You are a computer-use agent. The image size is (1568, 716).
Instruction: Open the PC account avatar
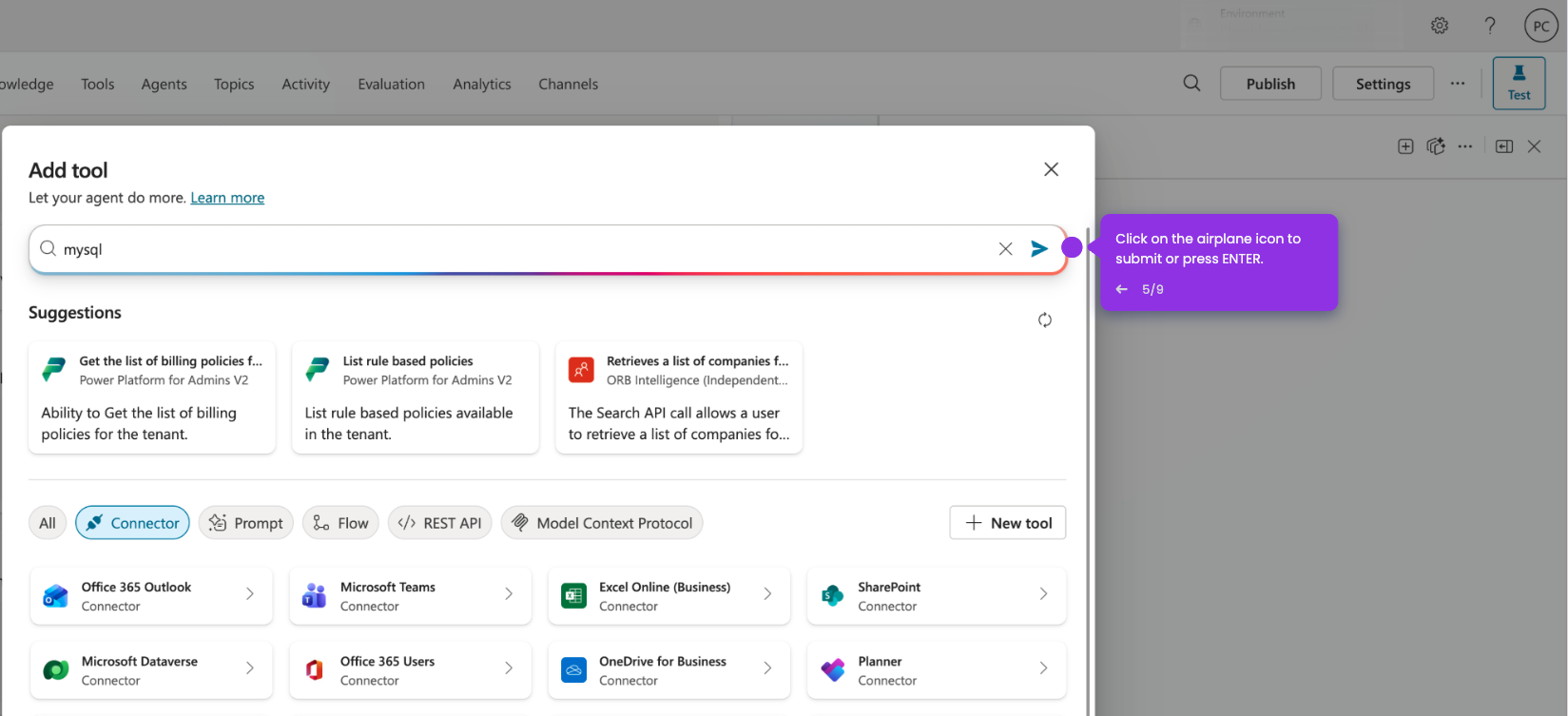tap(1541, 26)
